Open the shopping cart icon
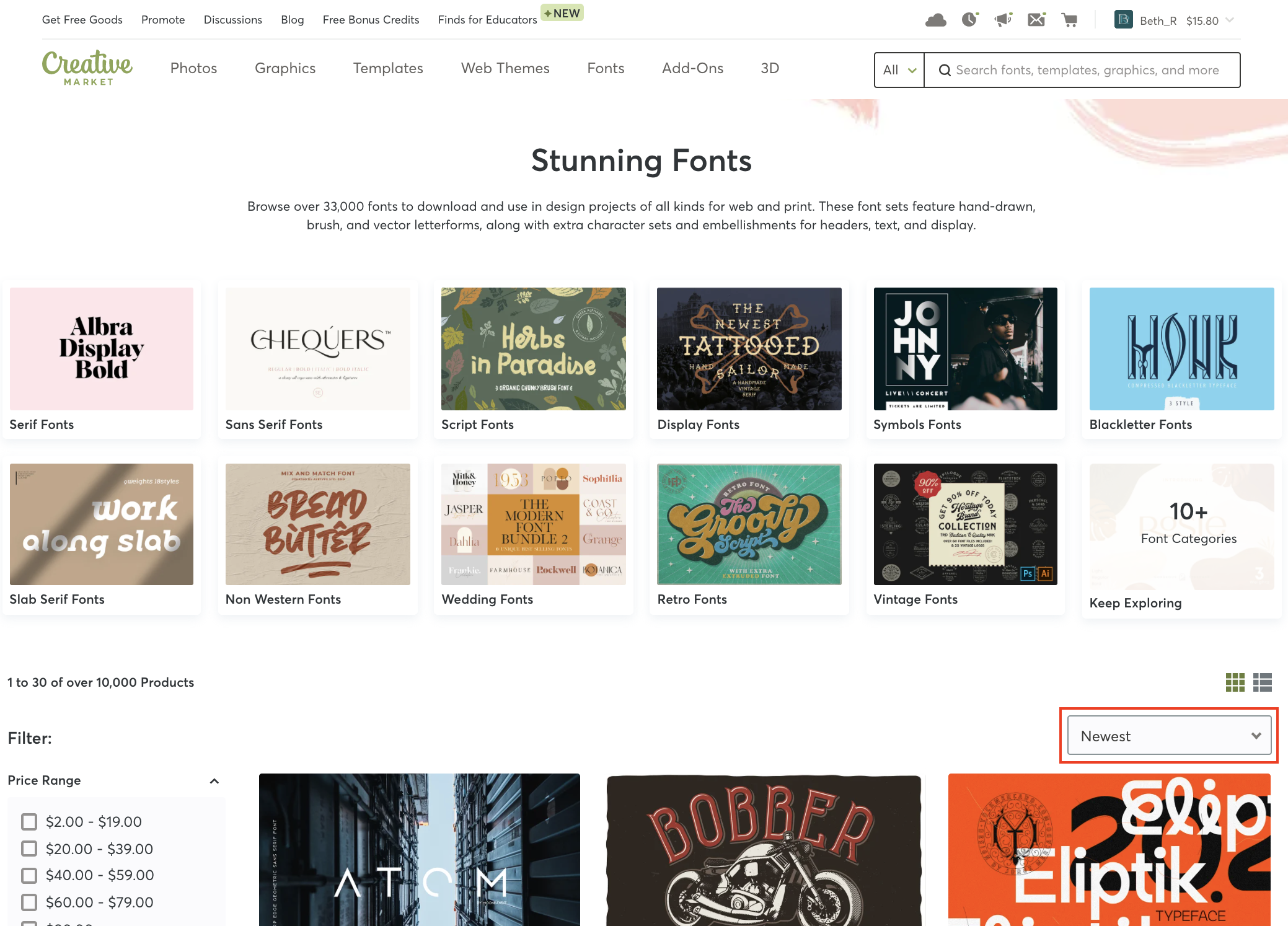 pyautogui.click(x=1069, y=20)
